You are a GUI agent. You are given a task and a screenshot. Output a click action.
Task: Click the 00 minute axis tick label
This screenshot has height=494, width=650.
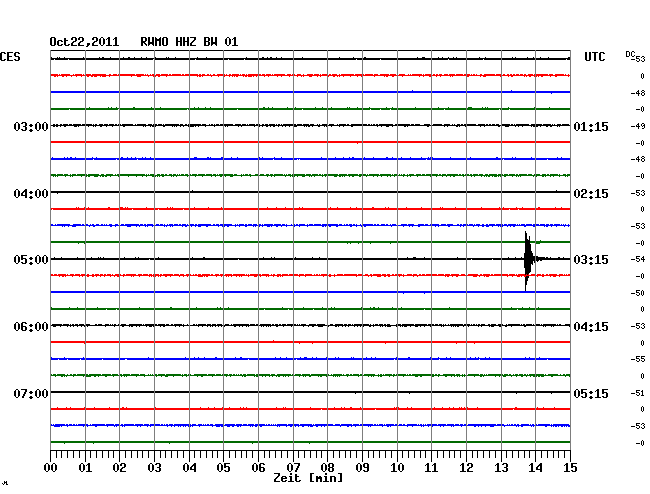[51, 468]
